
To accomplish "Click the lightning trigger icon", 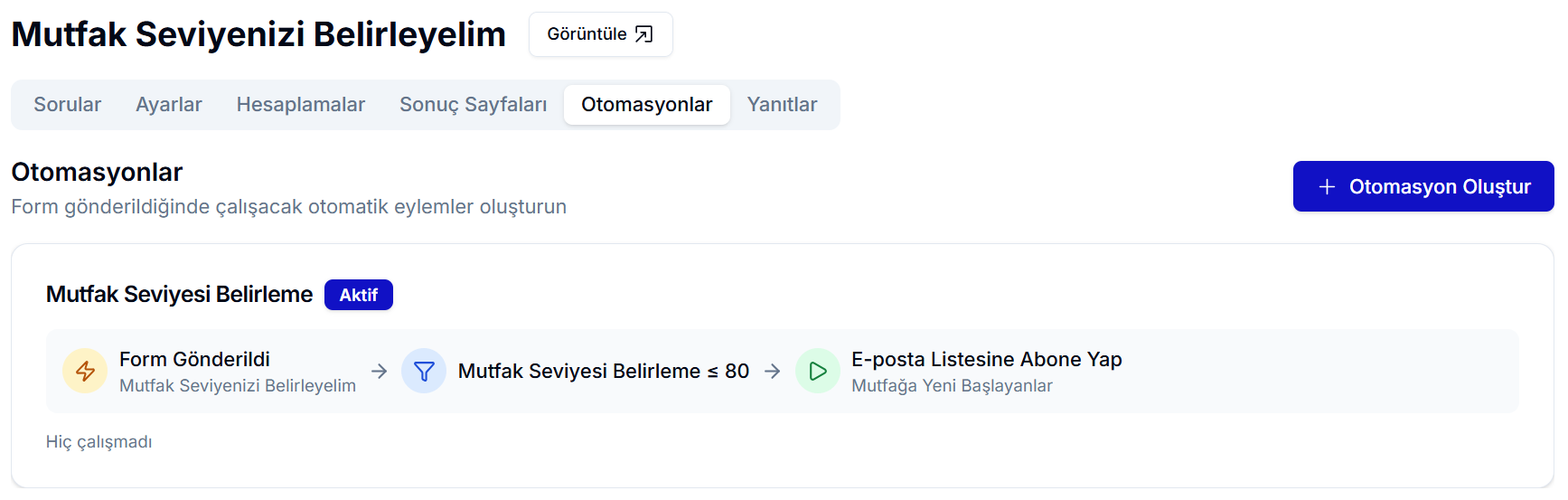I will 85,372.
